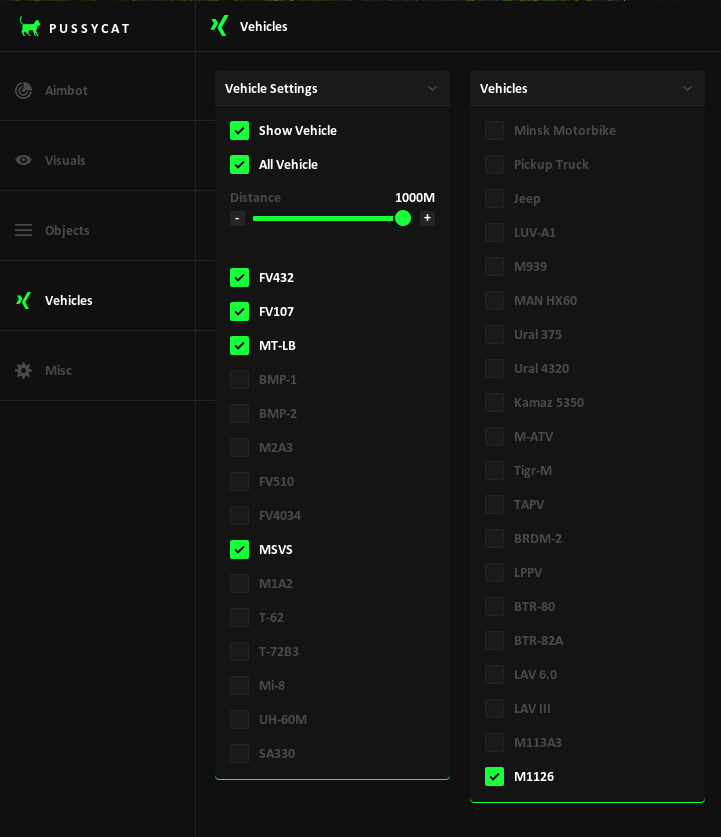Click the Vehicles icon in the page header
721x837 pixels.
(219, 26)
